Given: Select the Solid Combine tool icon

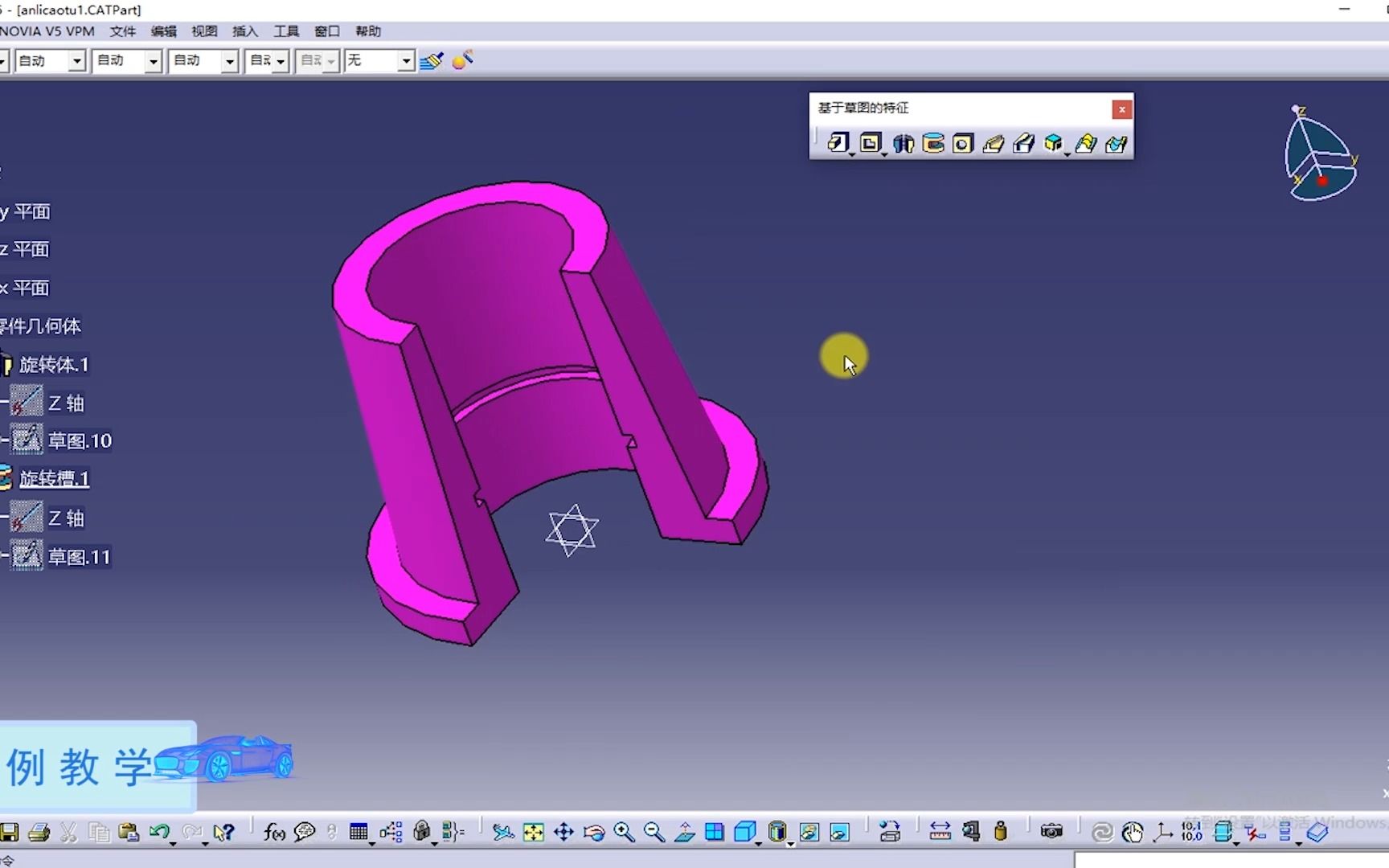Looking at the screenshot, I should 1053,143.
